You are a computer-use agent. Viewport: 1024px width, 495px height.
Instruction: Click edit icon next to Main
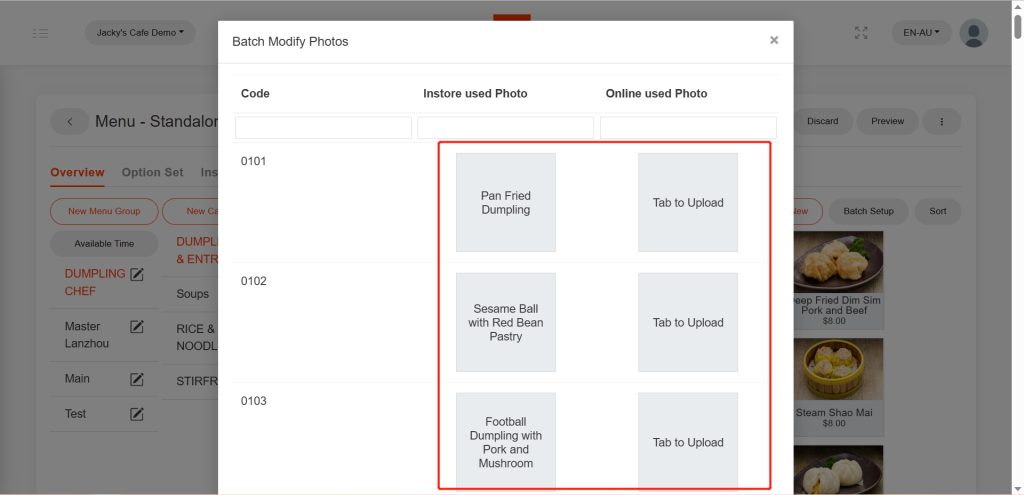click(137, 379)
